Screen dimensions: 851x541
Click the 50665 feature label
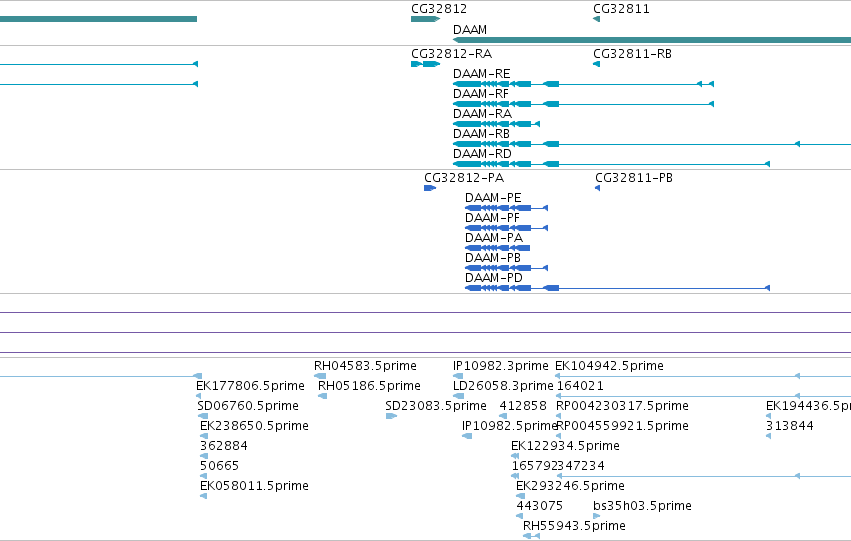pyautogui.click(x=219, y=467)
